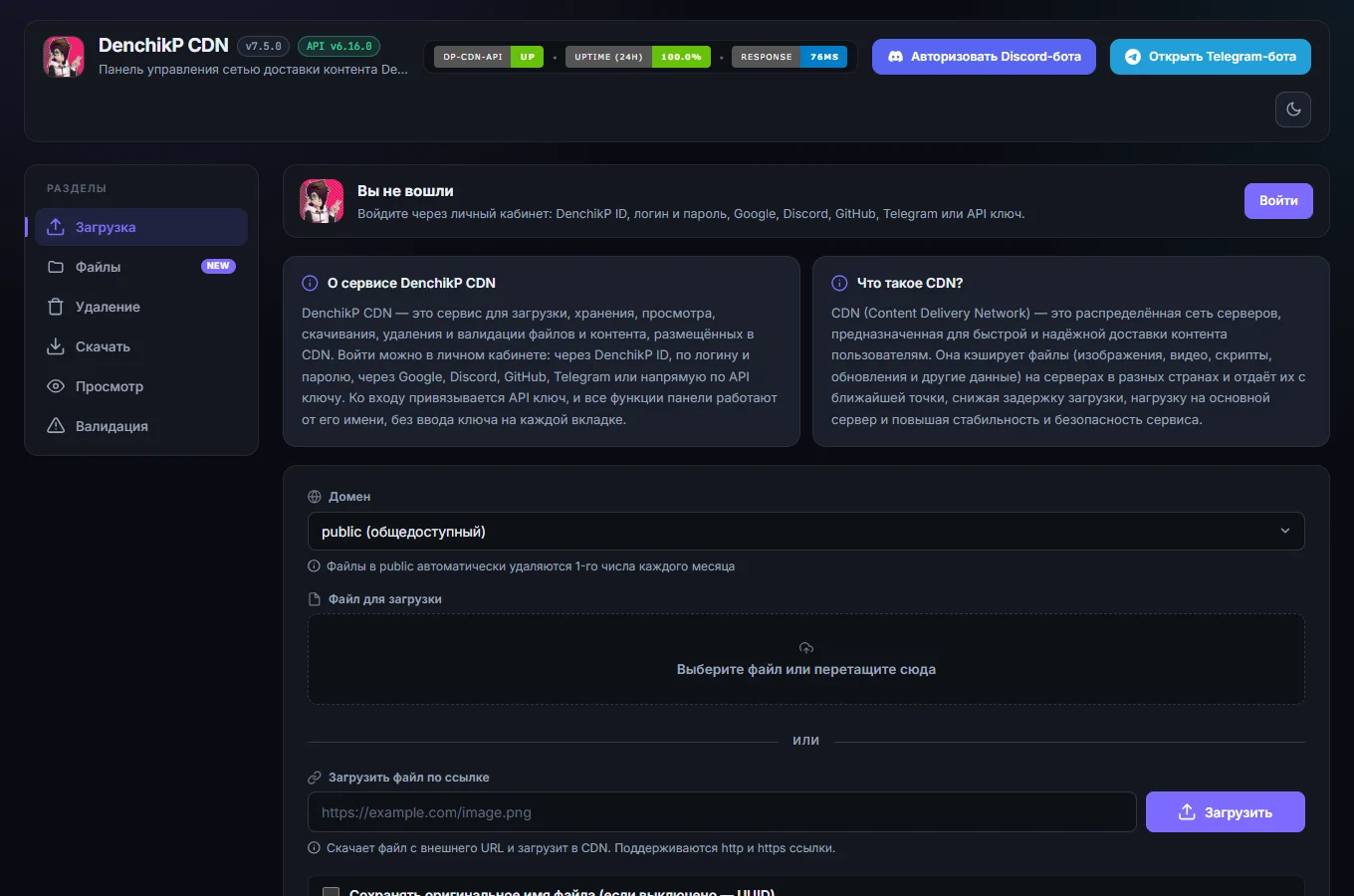The width and height of the screenshot is (1354, 896).
Task: Open the Удаление section in sidebar
Action: [x=141, y=307]
